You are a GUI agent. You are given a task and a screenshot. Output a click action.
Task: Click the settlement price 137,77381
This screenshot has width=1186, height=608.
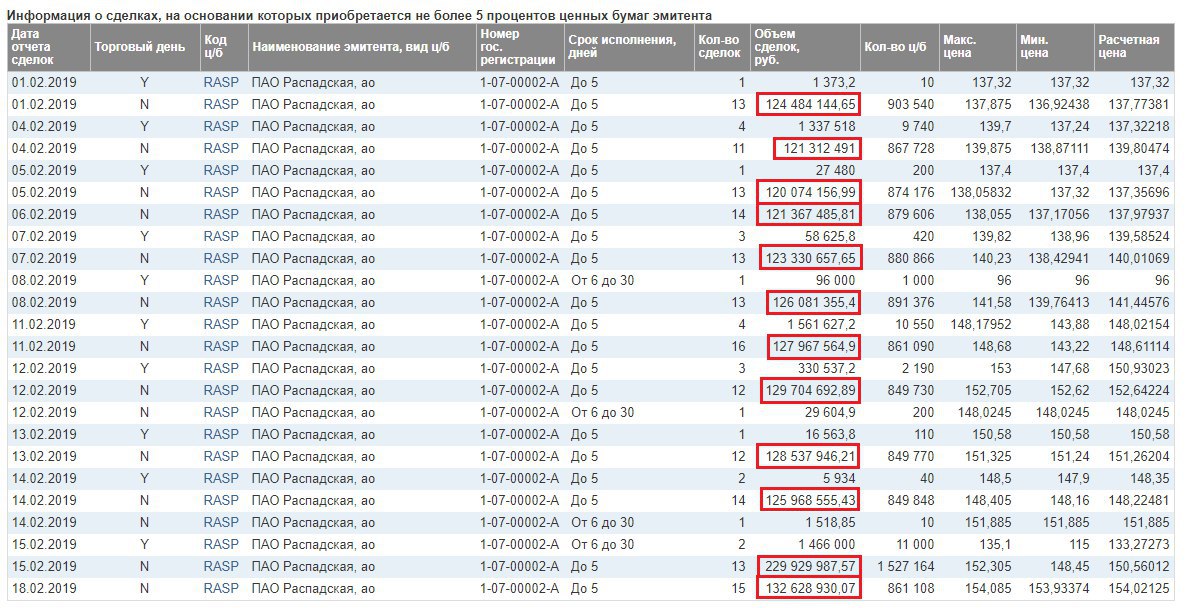click(x=1138, y=104)
